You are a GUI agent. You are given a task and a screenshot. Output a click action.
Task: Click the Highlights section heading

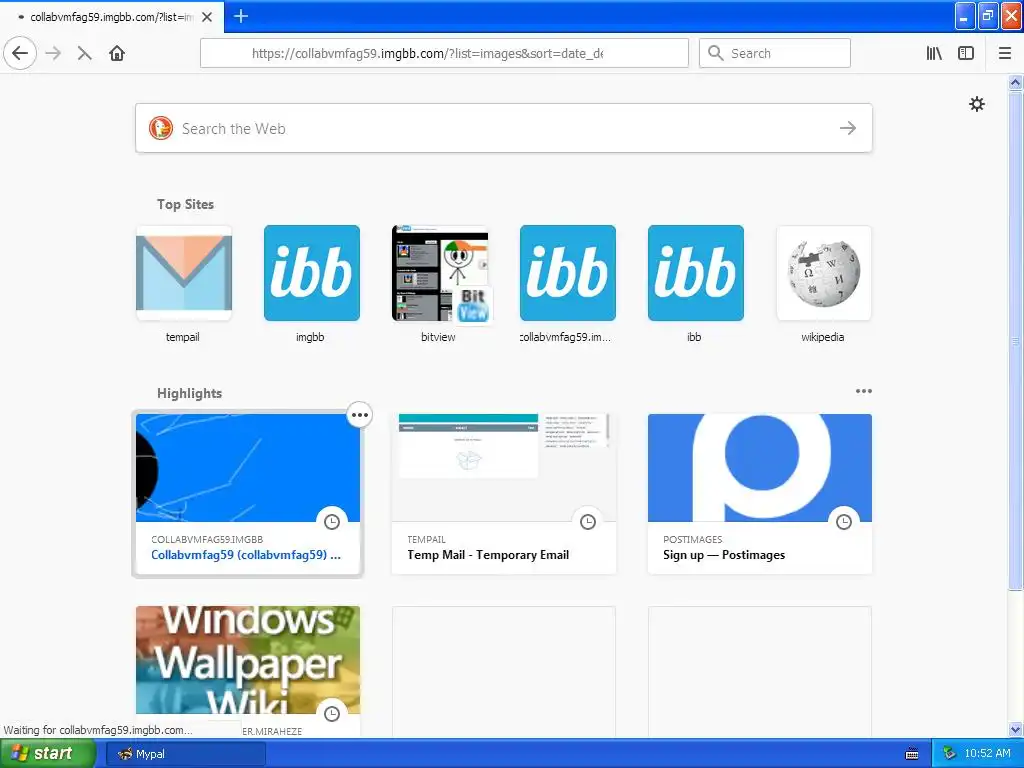[189, 393]
